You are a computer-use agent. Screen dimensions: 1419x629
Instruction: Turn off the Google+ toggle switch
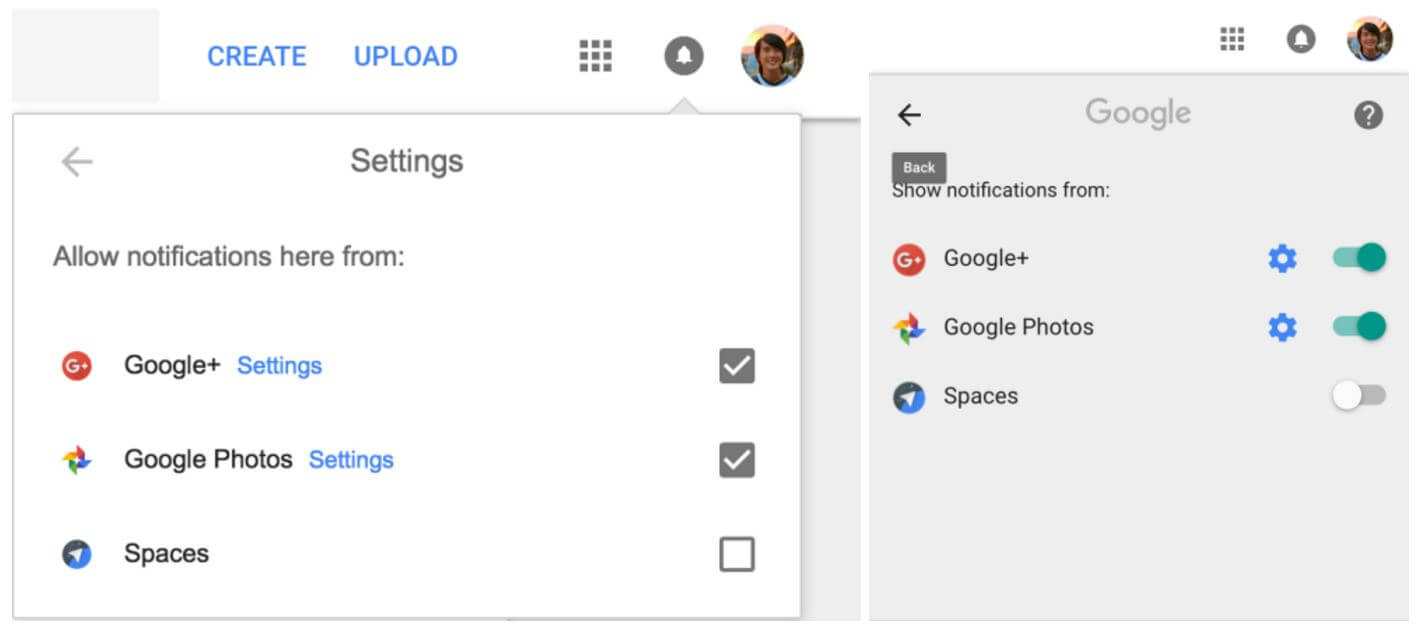pos(1359,258)
